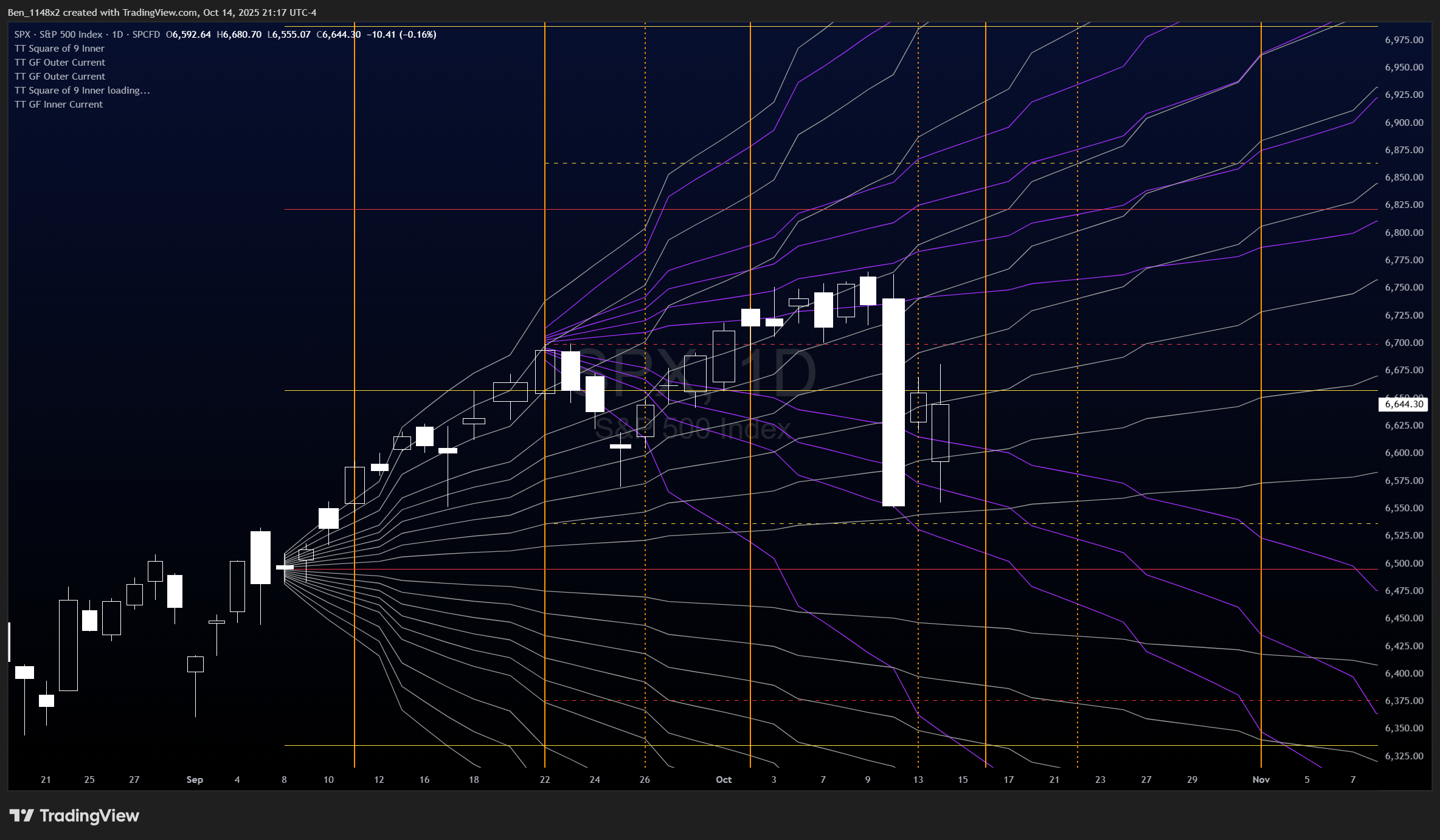Screen dimensions: 1440x840
Task: Click the current price tag 6,644.30
Action: point(1404,404)
